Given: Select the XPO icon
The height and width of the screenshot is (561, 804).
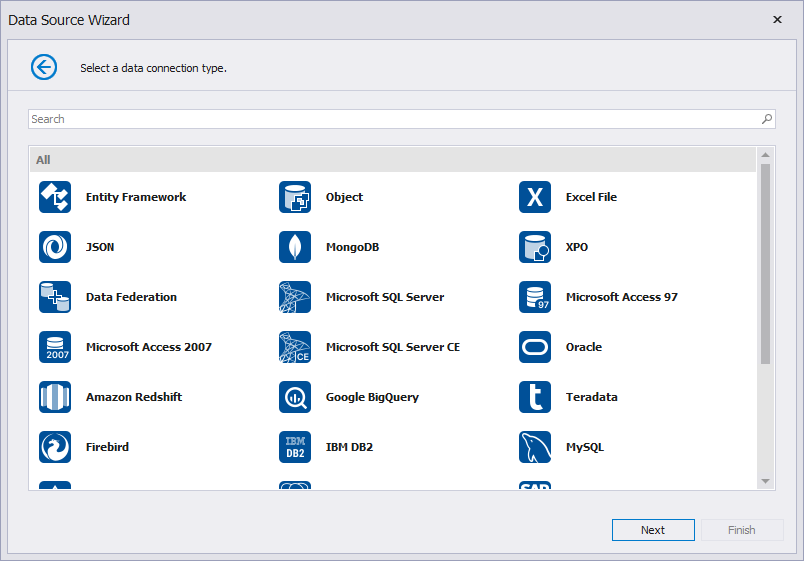Looking at the screenshot, I should coord(535,247).
